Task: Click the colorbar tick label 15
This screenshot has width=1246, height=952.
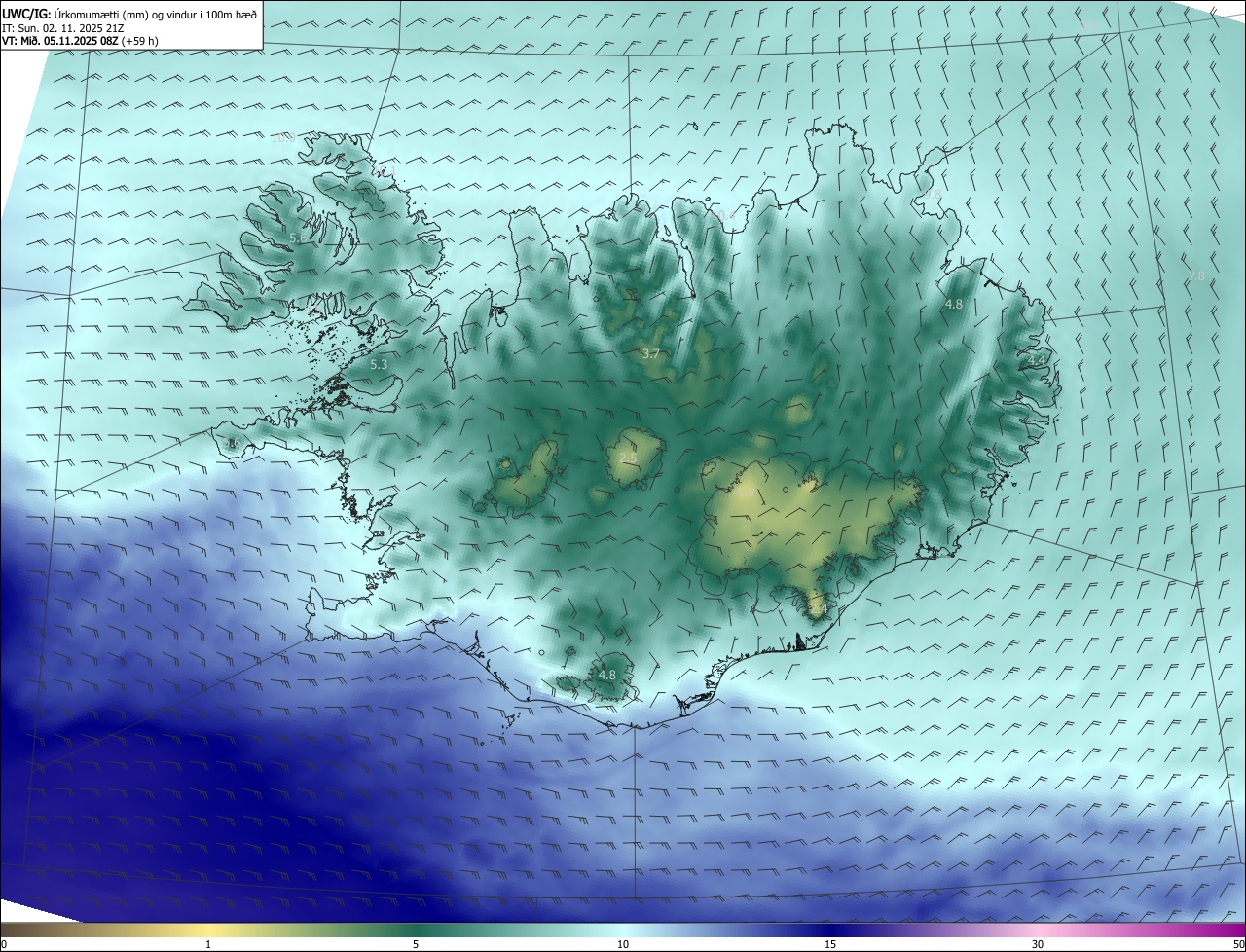Action: tap(830, 944)
